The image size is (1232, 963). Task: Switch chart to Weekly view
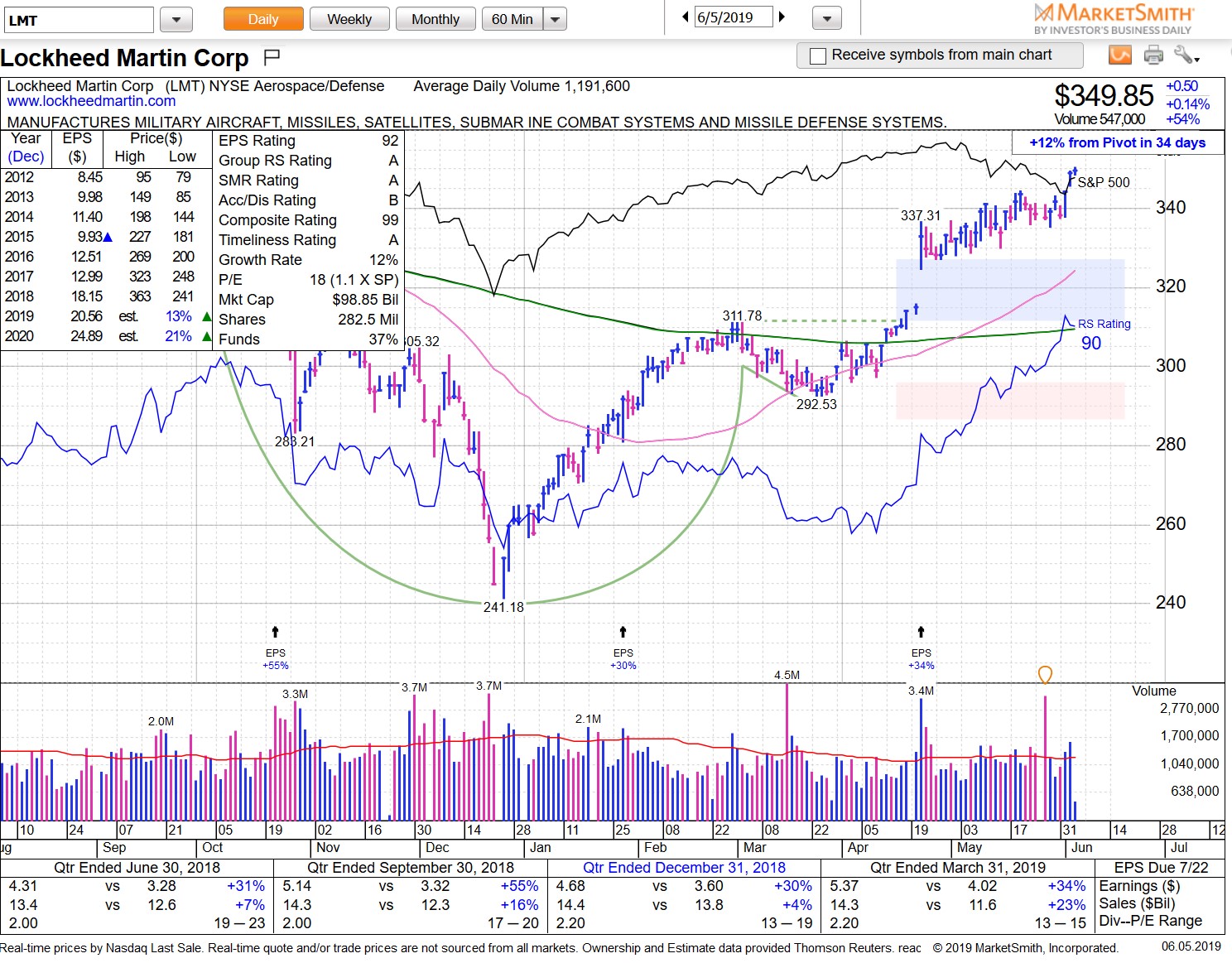[349, 18]
